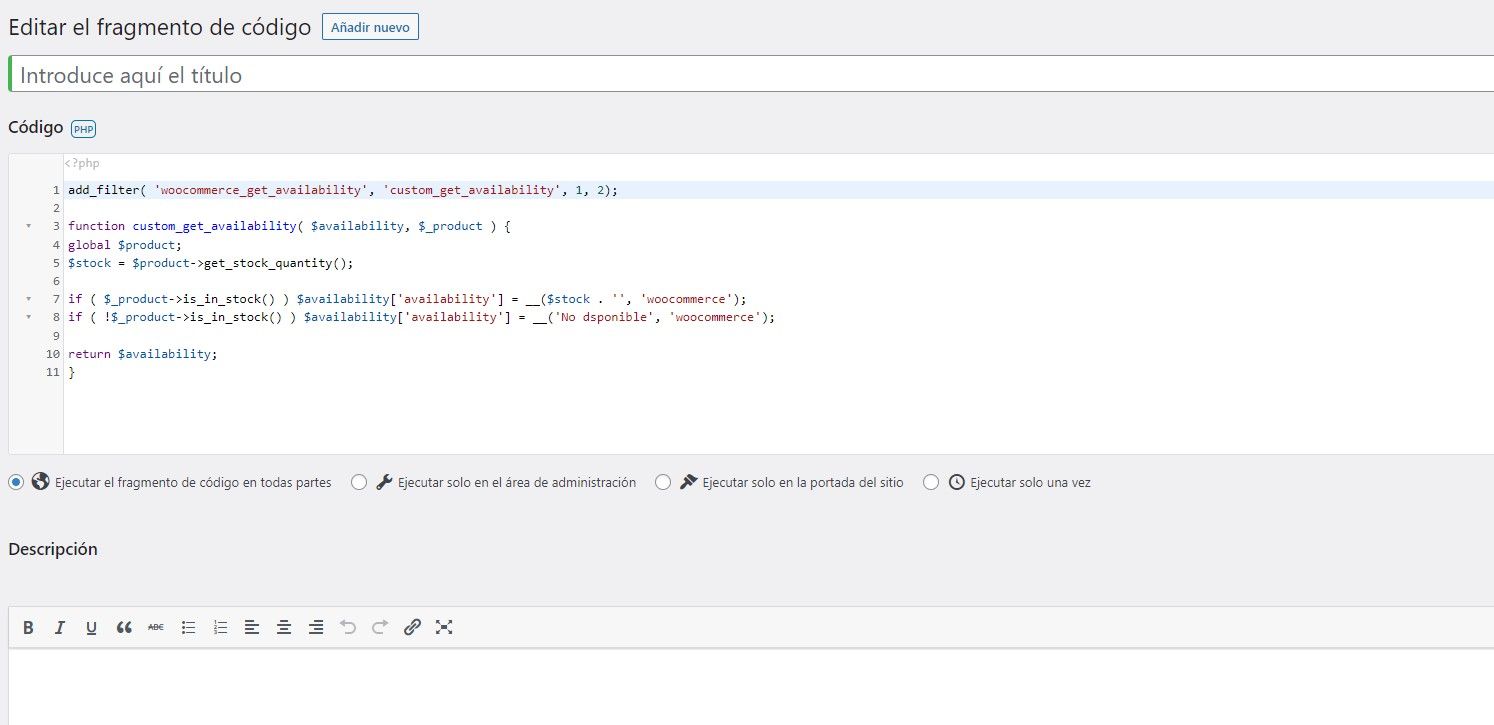Image resolution: width=1494 pixels, height=725 pixels.
Task: Click the Redo arrow icon
Action: pyautogui.click(x=380, y=627)
